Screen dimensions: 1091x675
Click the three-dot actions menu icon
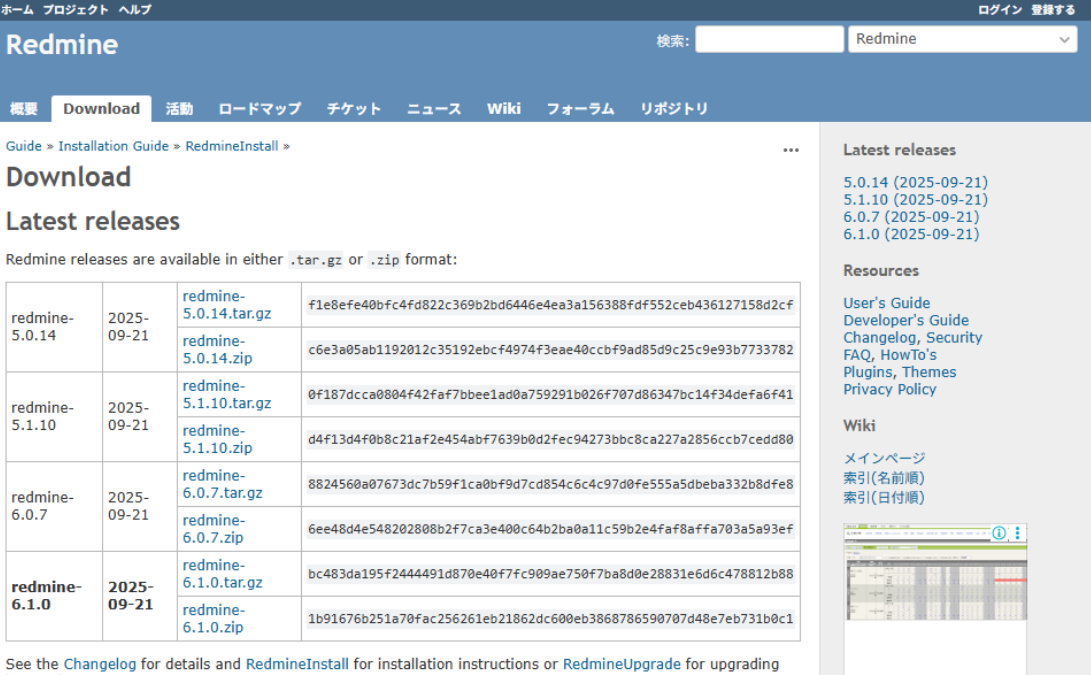pos(790,150)
